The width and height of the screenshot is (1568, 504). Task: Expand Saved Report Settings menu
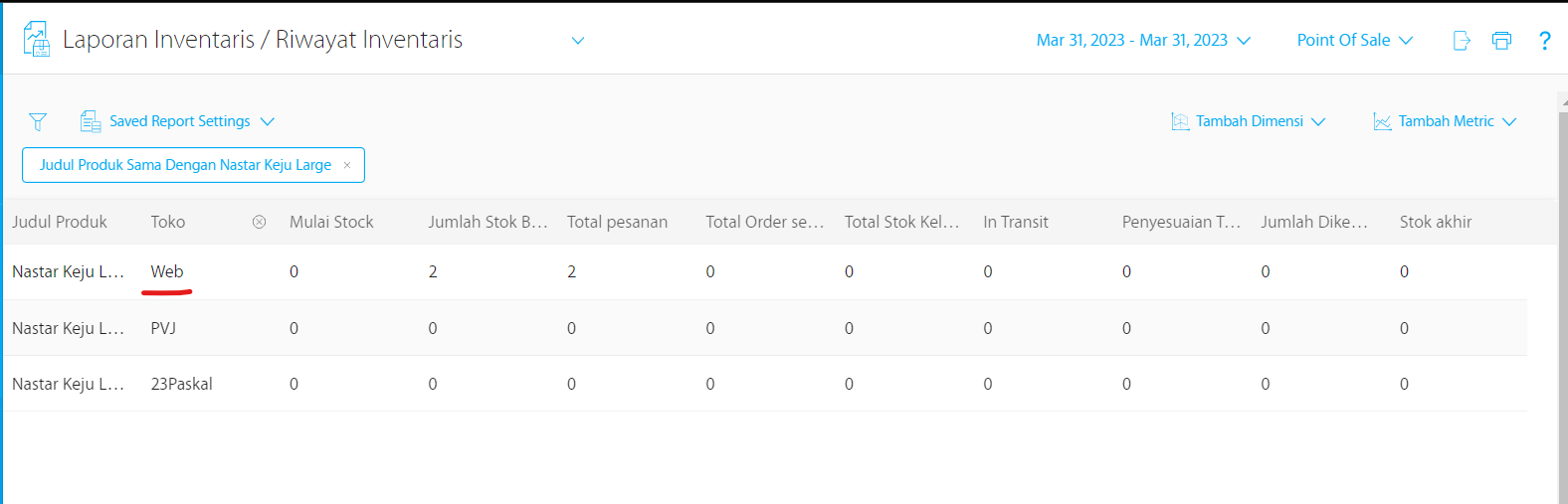click(x=267, y=121)
